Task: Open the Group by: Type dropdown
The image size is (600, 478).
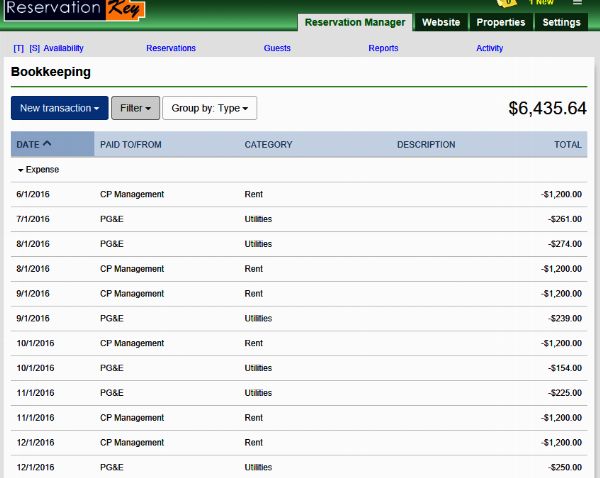Action: pos(209,108)
